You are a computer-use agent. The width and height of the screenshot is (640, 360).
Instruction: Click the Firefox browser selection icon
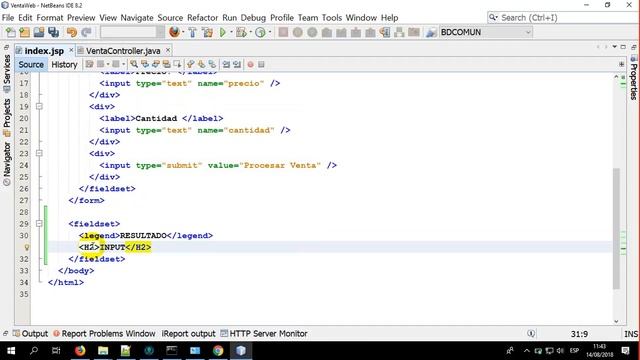tap(174, 32)
